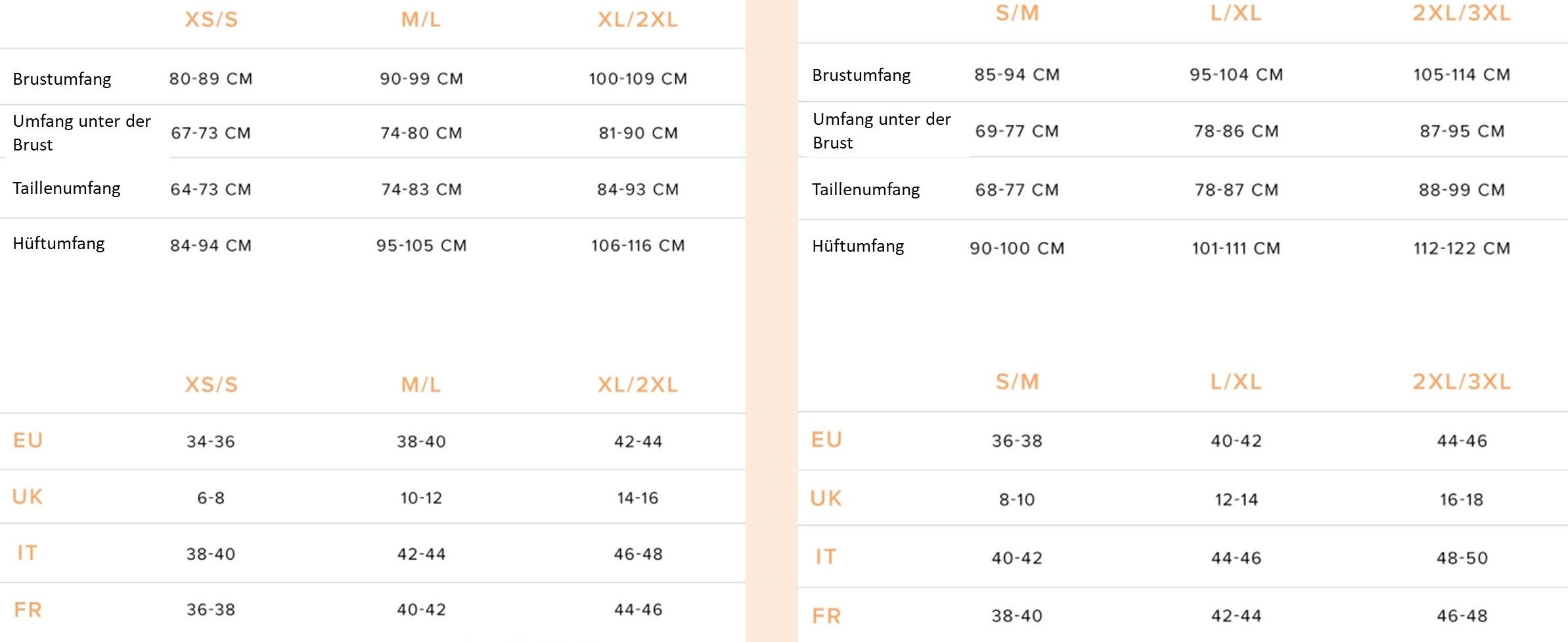This screenshot has height=642, width=1568.
Task: Click the 74-83 CM Taillenumfang value
Action: coord(421,189)
